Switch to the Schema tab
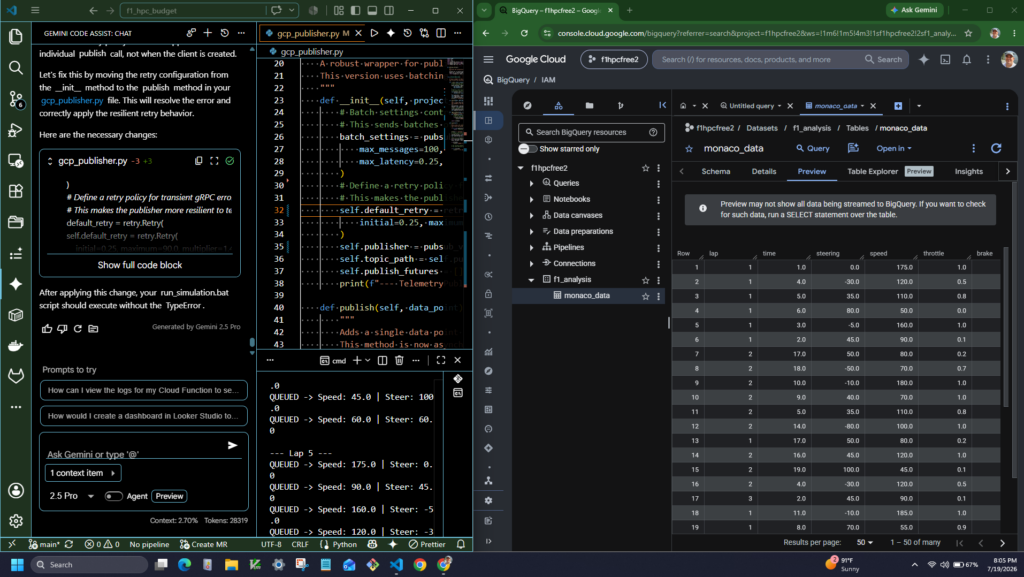The width and height of the screenshot is (1024, 577). point(716,171)
